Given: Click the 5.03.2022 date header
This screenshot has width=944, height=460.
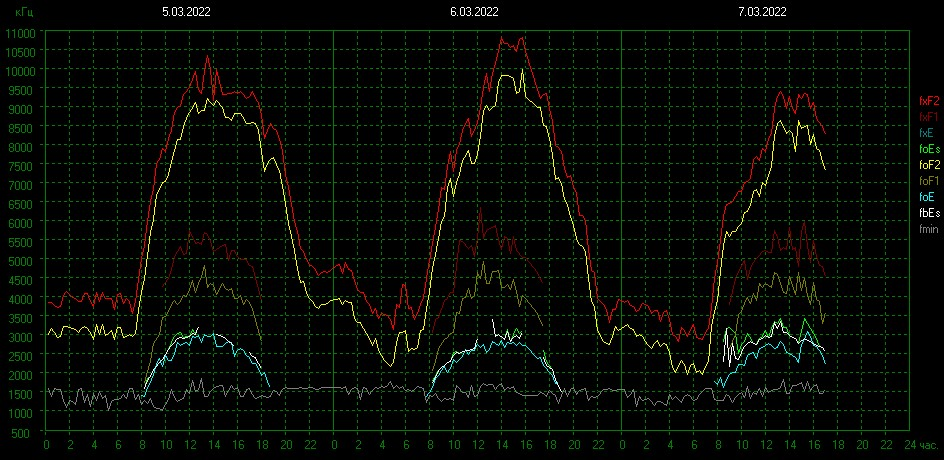Looking at the screenshot, I should click(187, 12).
